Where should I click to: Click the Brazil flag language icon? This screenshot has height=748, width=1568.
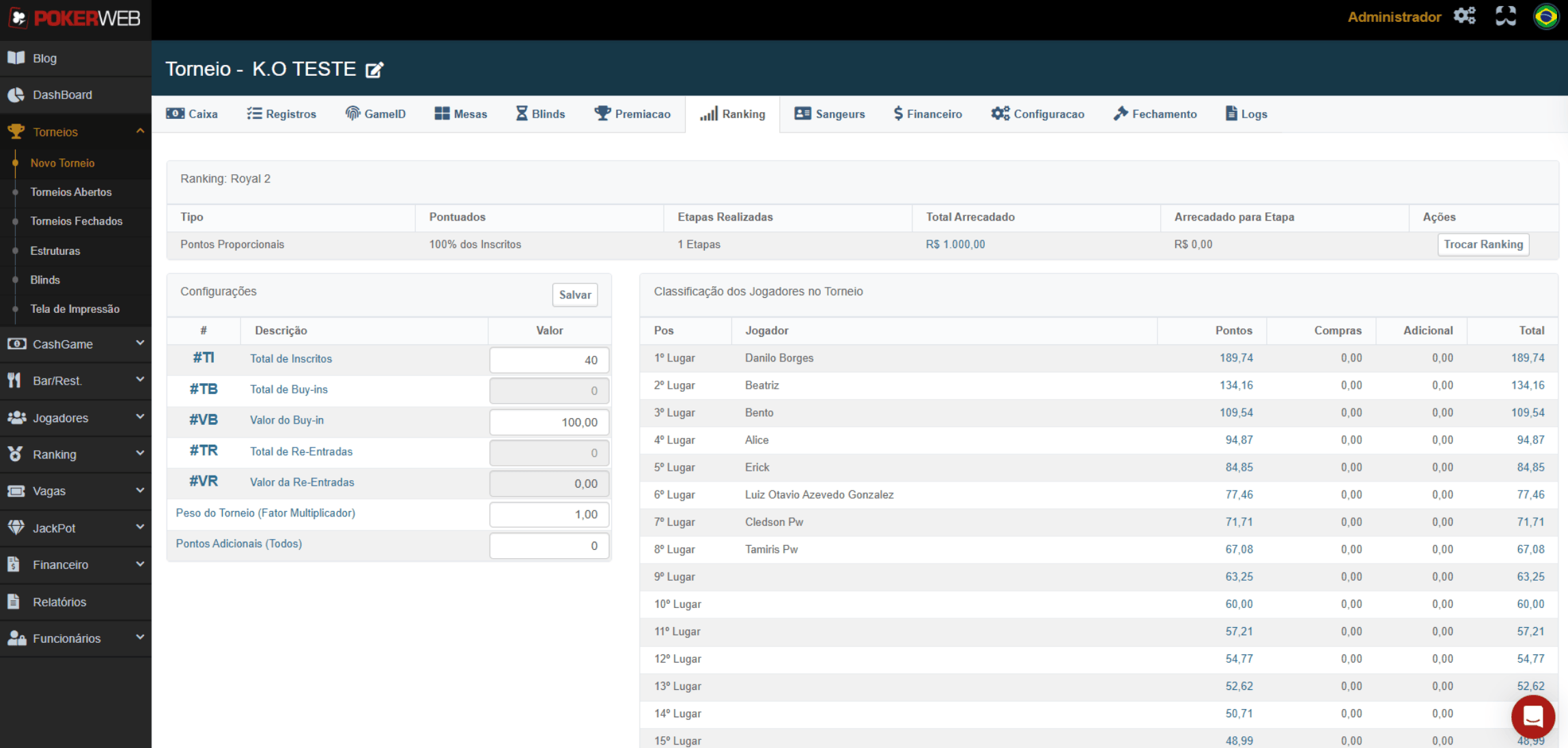[x=1545, y=16]
